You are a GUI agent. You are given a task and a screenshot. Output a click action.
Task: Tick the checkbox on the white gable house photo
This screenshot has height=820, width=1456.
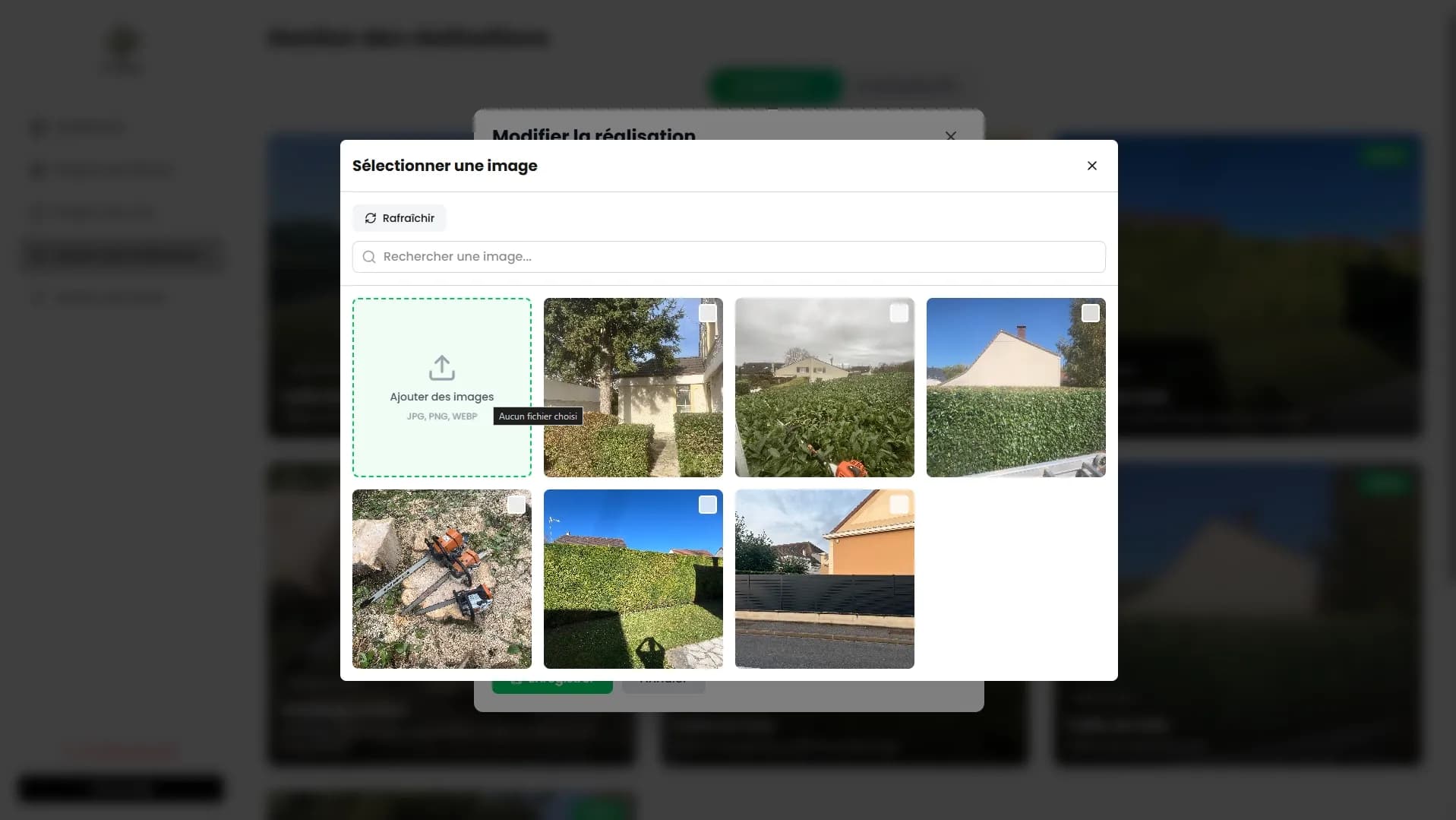click(x=1090, y=313)
